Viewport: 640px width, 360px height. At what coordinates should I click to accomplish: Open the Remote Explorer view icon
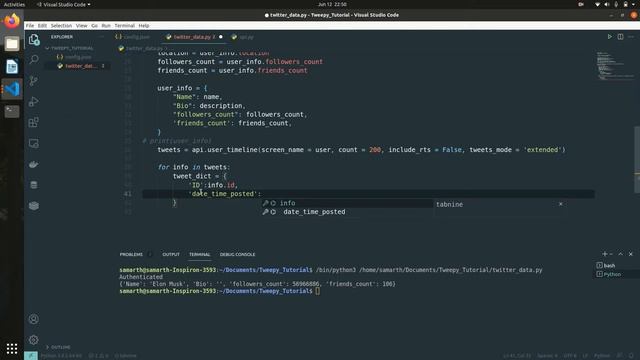click(x=34, y=143)
